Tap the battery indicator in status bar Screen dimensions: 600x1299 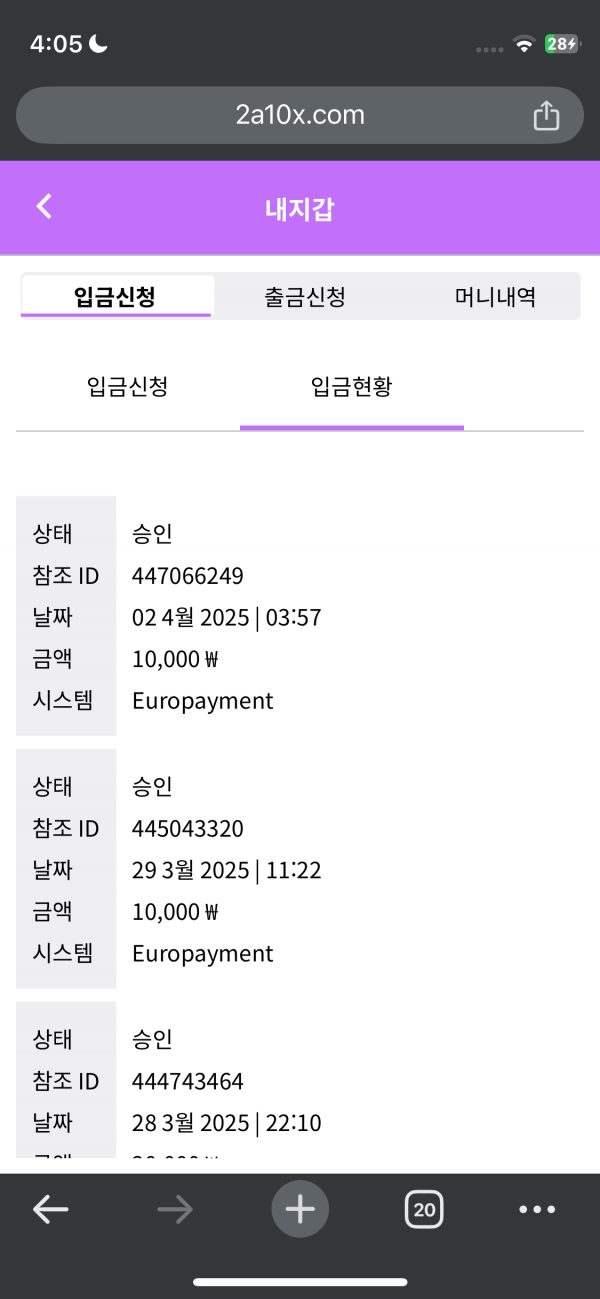tap(561, 44)
